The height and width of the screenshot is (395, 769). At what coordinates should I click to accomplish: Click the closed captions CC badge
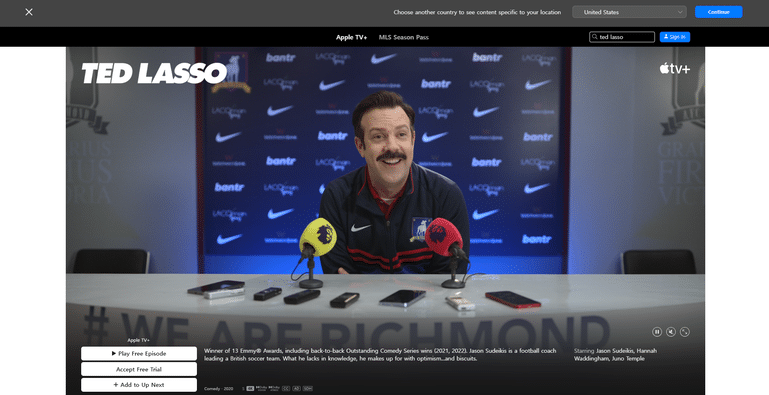(286, 389)
